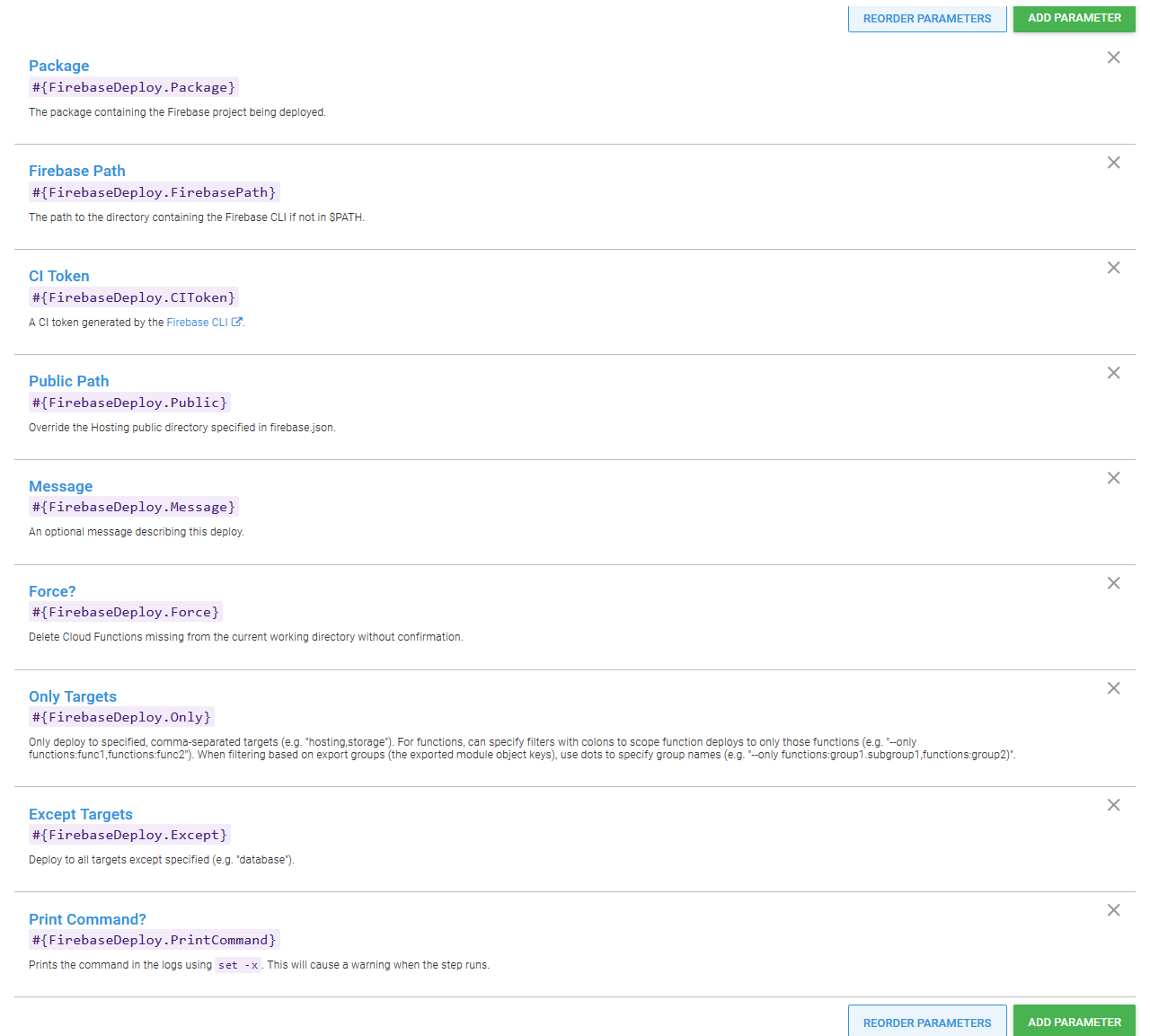Screen dimensions: 1150x1036
Task: Remove the Firebase Path parameter
Action: click(x=1113, y=162)
